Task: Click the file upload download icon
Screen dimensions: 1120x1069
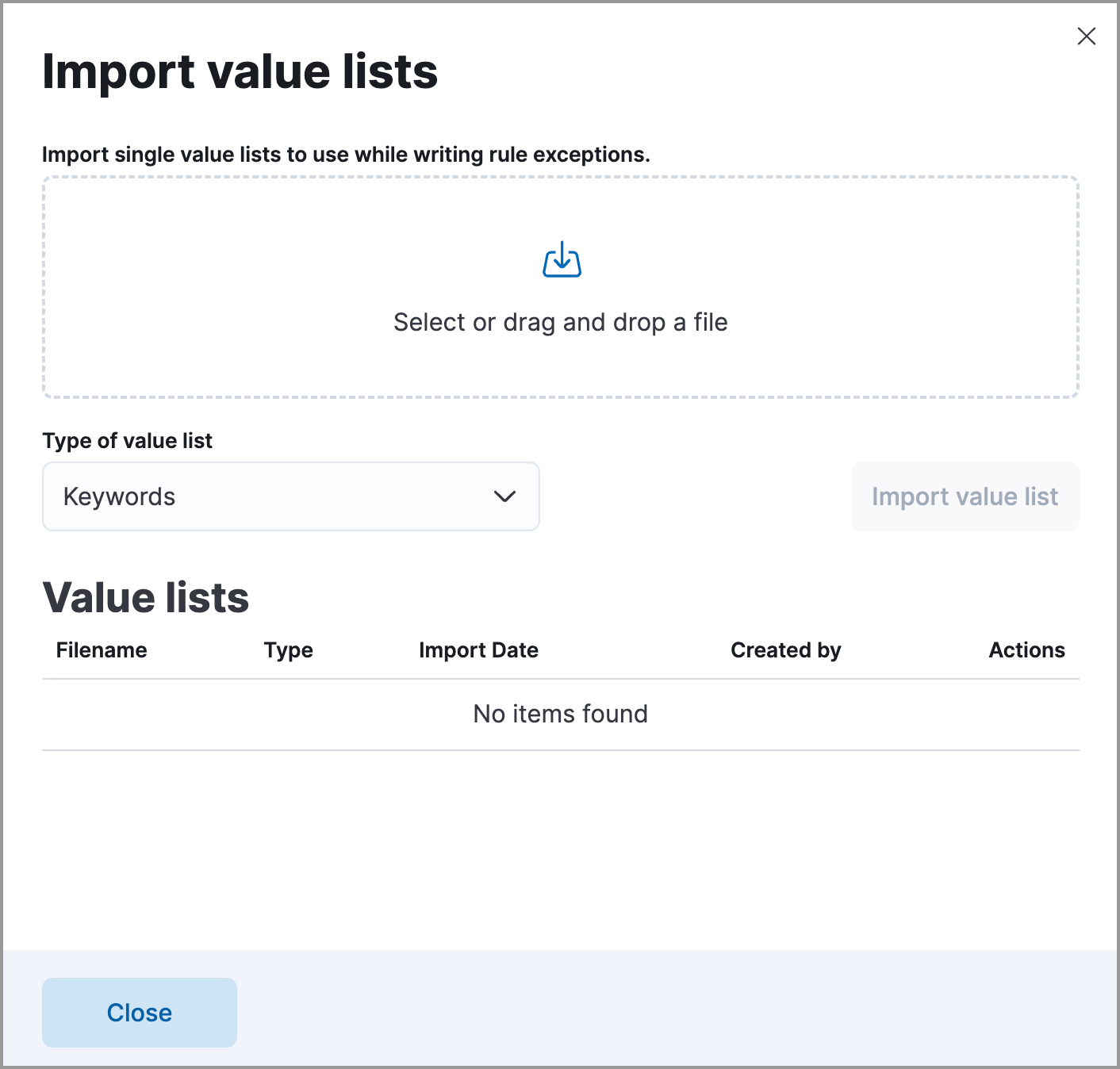Action: (561, 260)
